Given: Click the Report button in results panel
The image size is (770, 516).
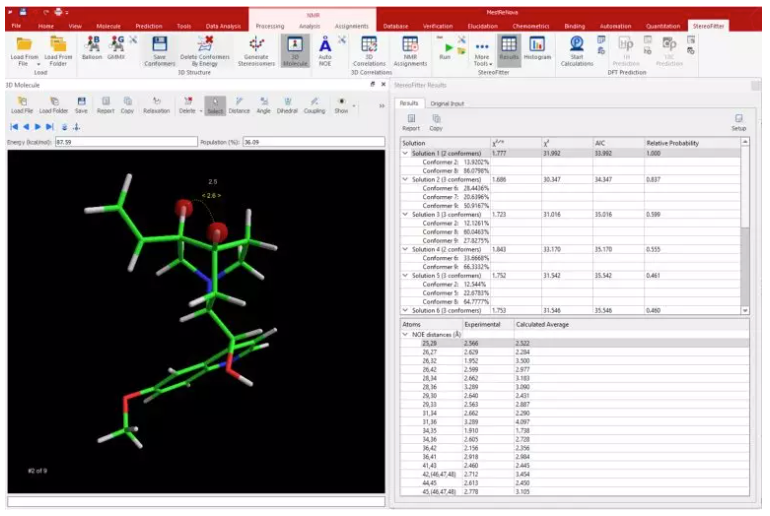Looking at the screenshot, I should [x=411, y=123].
